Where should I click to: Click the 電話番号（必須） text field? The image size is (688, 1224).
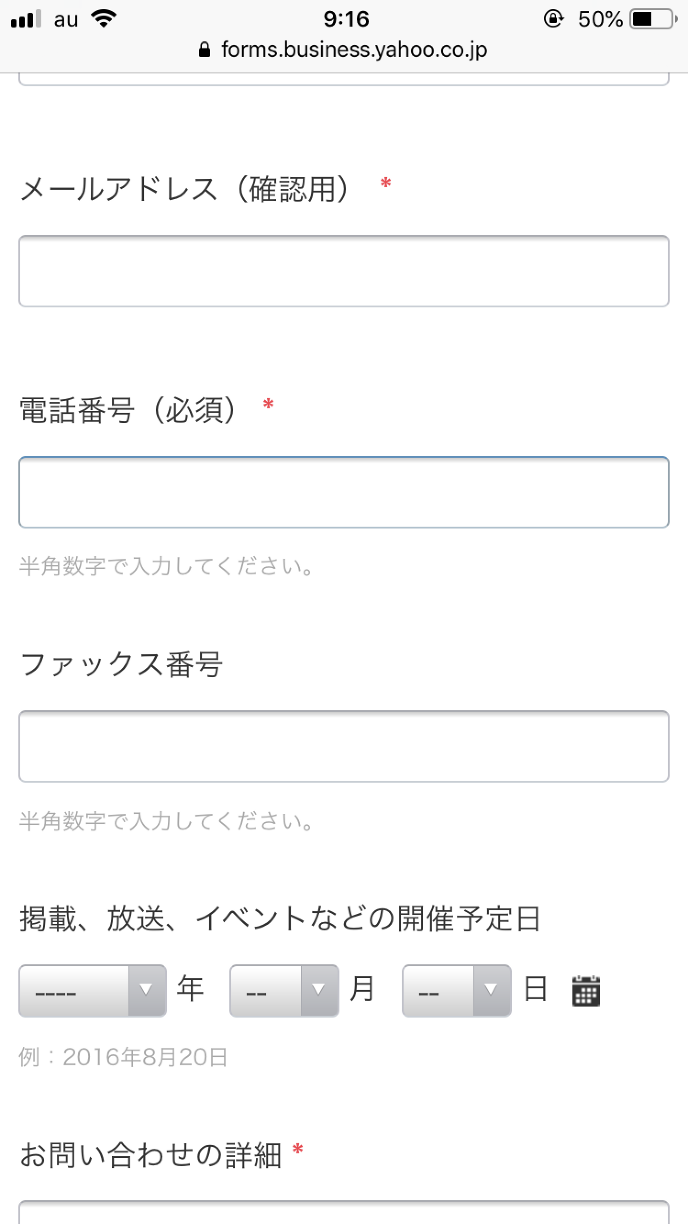(x=343, y=492)
